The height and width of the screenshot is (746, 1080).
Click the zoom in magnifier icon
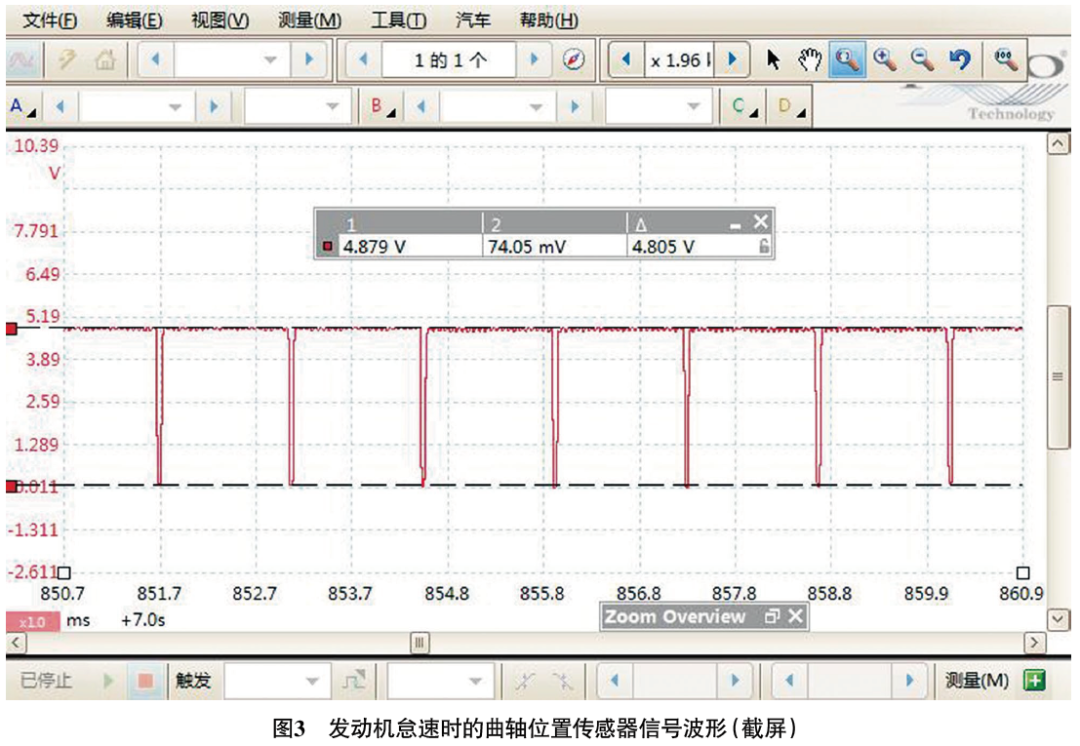[884, 60]
